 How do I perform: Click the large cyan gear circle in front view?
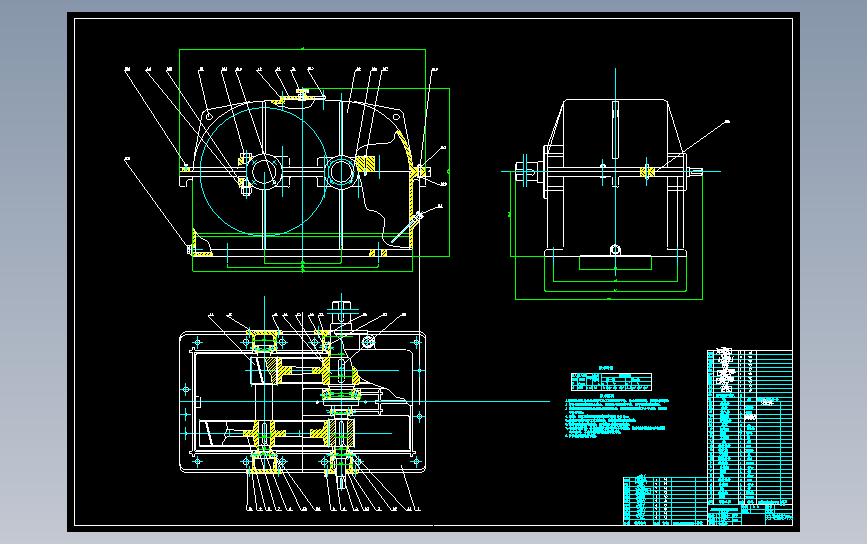[x=264, y=171]
